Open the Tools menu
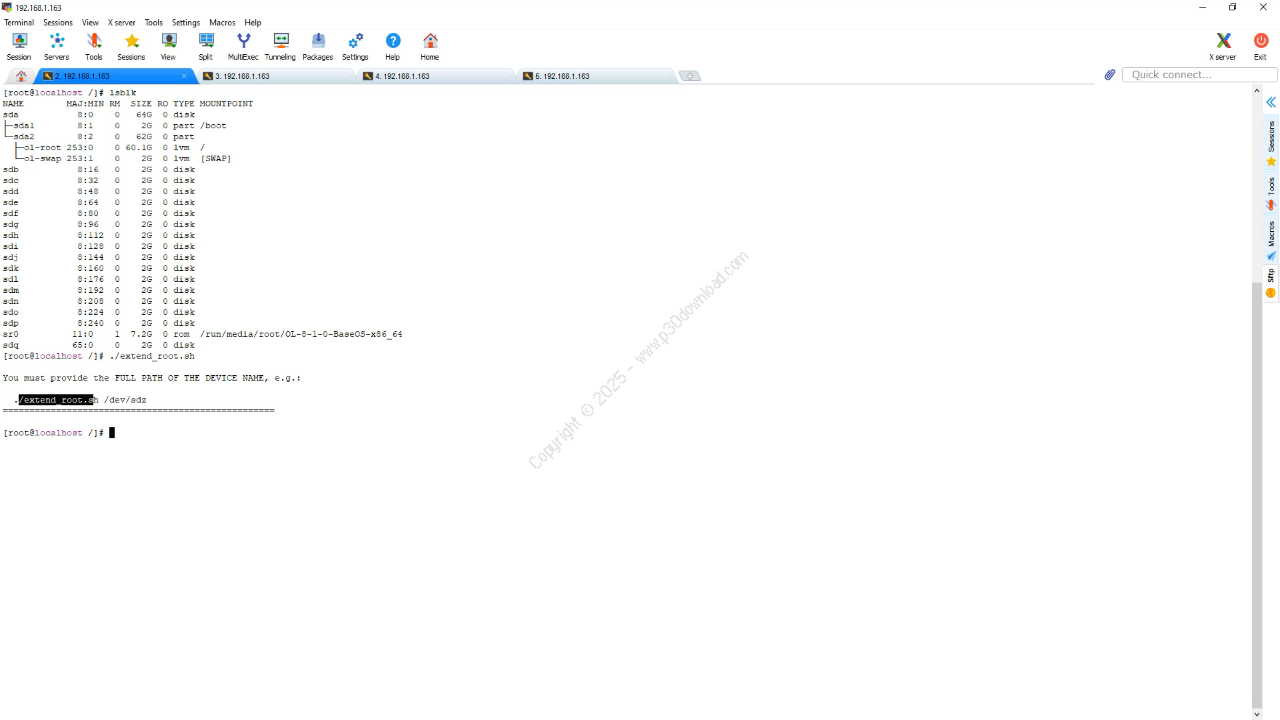 [153, 22]
